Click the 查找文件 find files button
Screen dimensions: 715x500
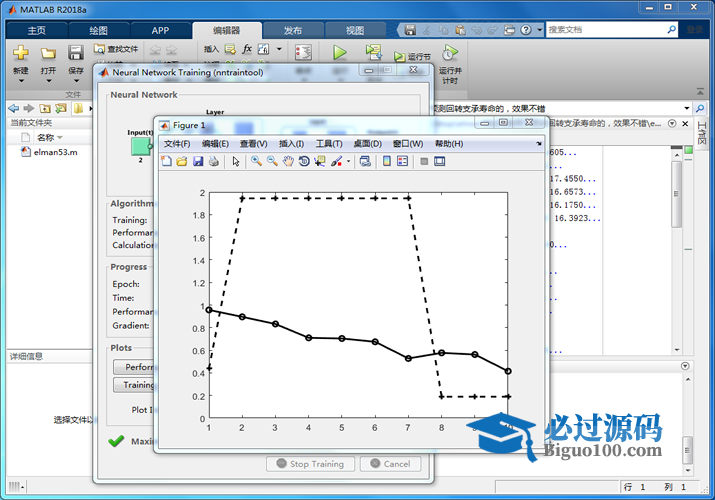116,49
